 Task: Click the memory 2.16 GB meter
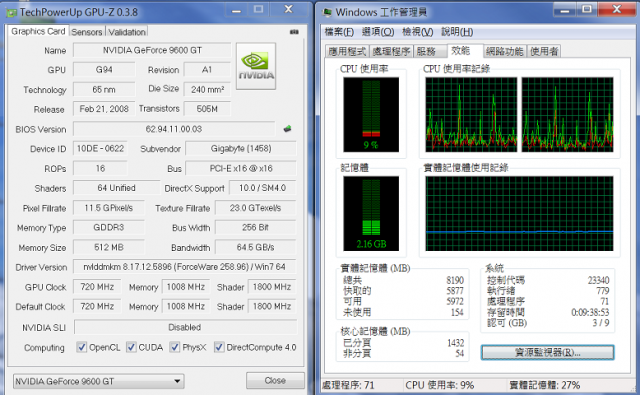[x=371, y=213]
